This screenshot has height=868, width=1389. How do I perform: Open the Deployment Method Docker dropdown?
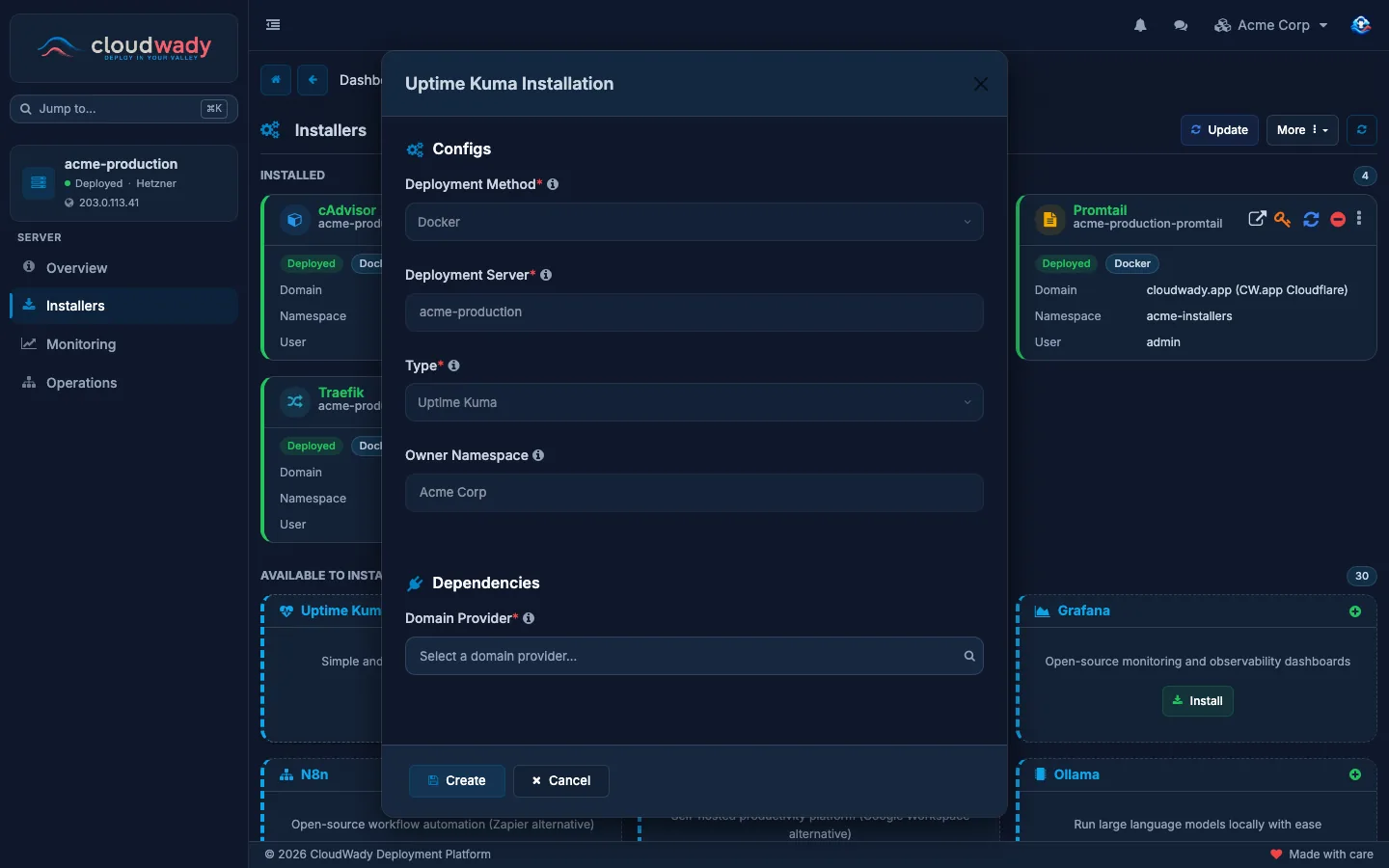tap(694, 222)
